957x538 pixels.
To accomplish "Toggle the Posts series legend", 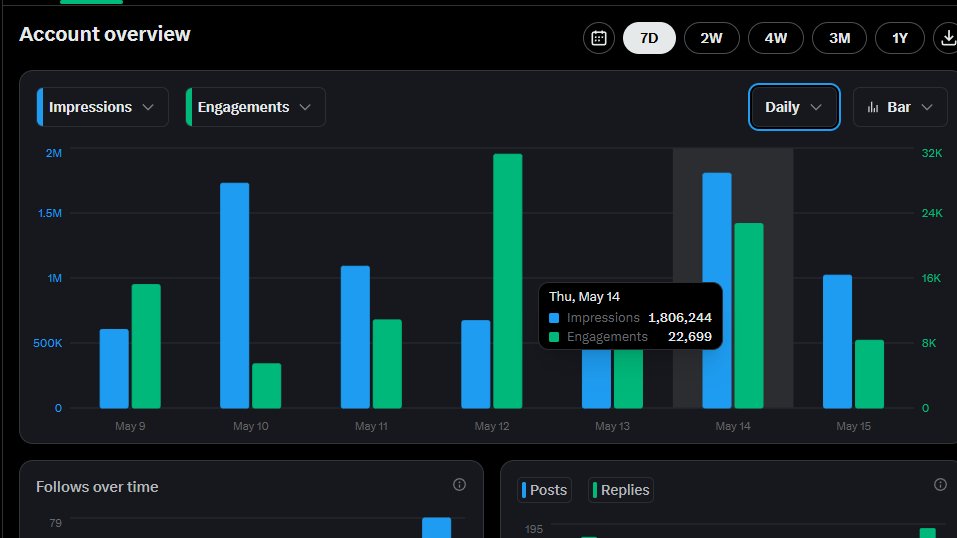I will coord(544,490).
